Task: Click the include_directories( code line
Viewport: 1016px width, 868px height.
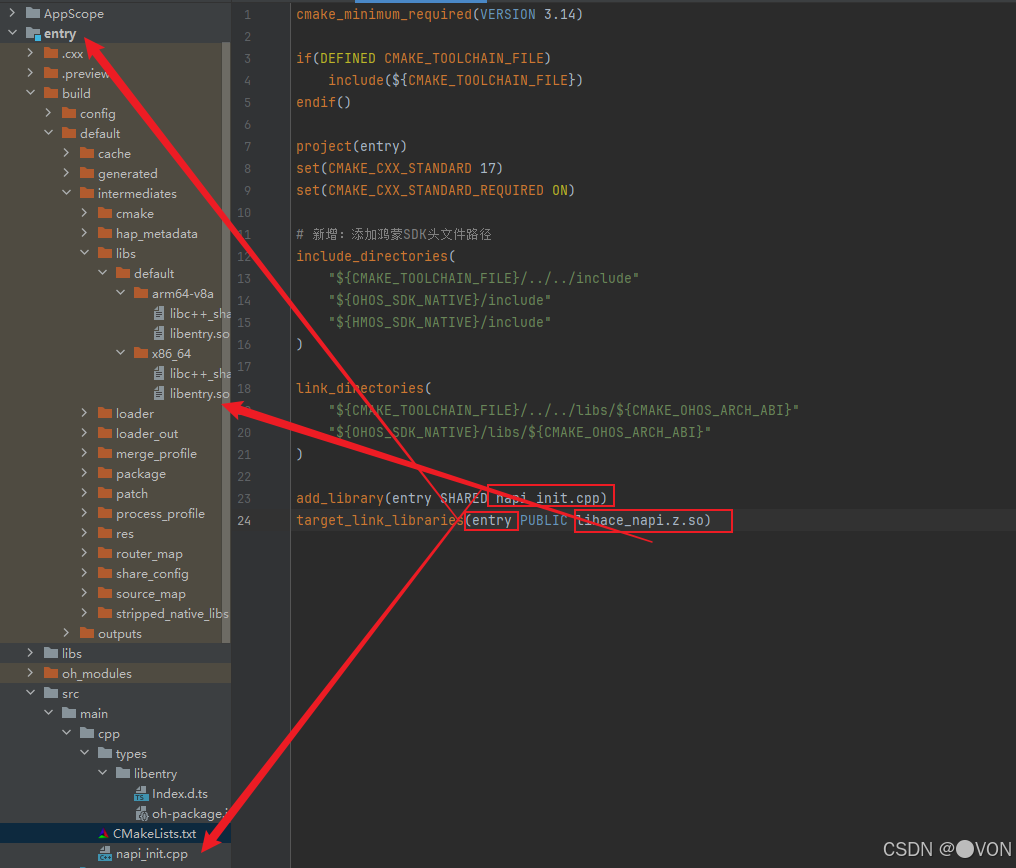Action: (376, 257)
